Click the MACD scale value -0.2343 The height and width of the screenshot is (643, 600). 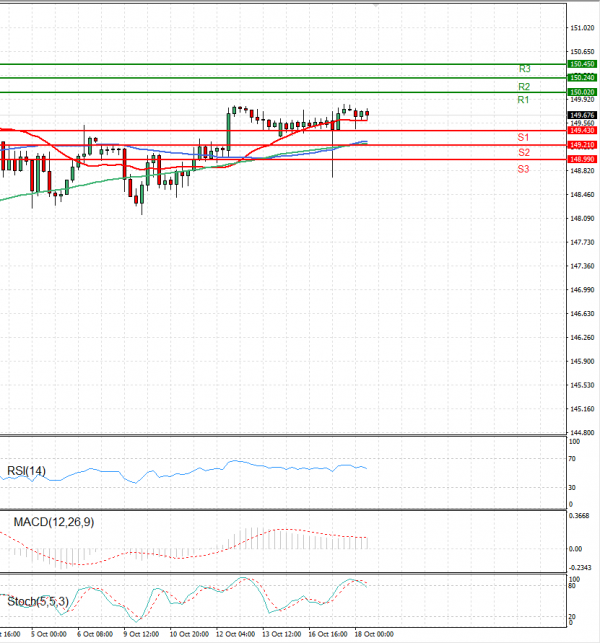click(580, 568)
